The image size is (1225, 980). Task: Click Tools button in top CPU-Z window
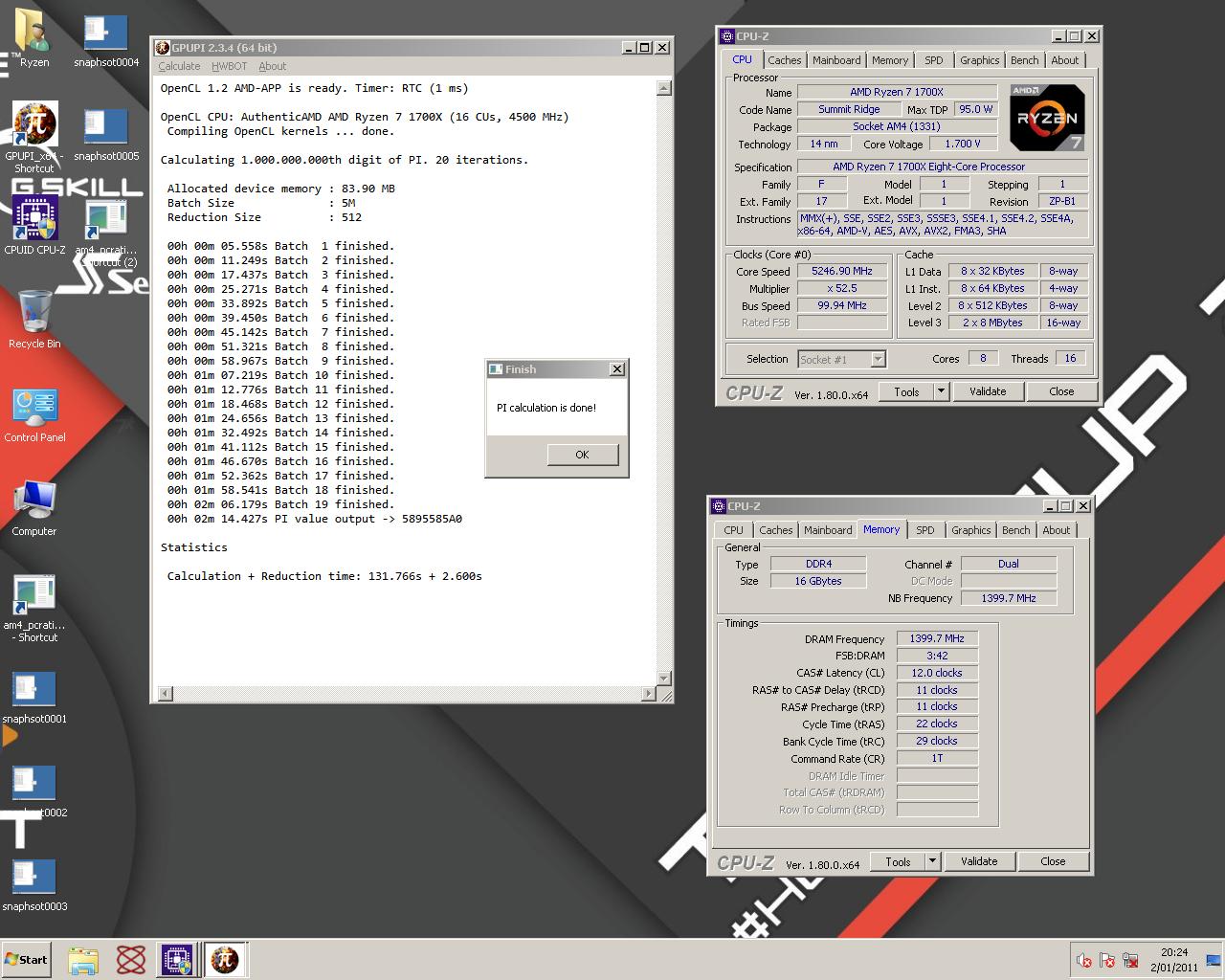click(906, 391)
